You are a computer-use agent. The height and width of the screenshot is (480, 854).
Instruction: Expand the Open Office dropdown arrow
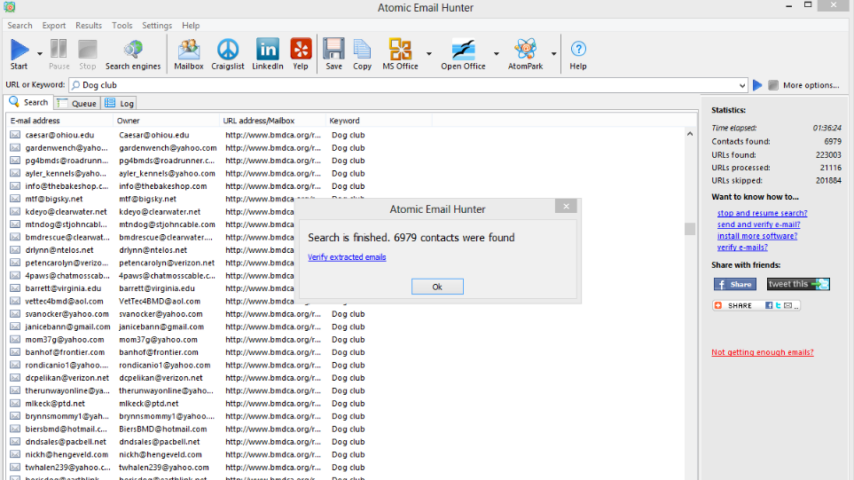click(x=496, y=53)
